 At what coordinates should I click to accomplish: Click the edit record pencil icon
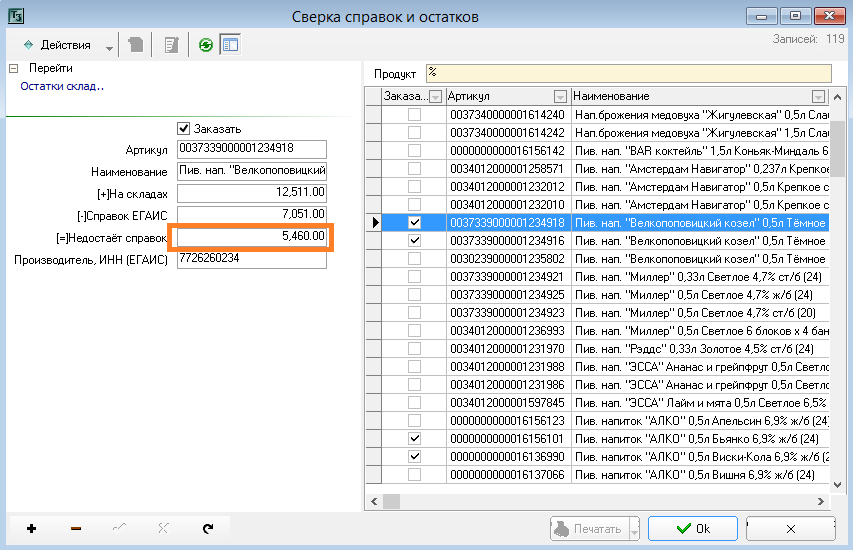coord(119,528)
